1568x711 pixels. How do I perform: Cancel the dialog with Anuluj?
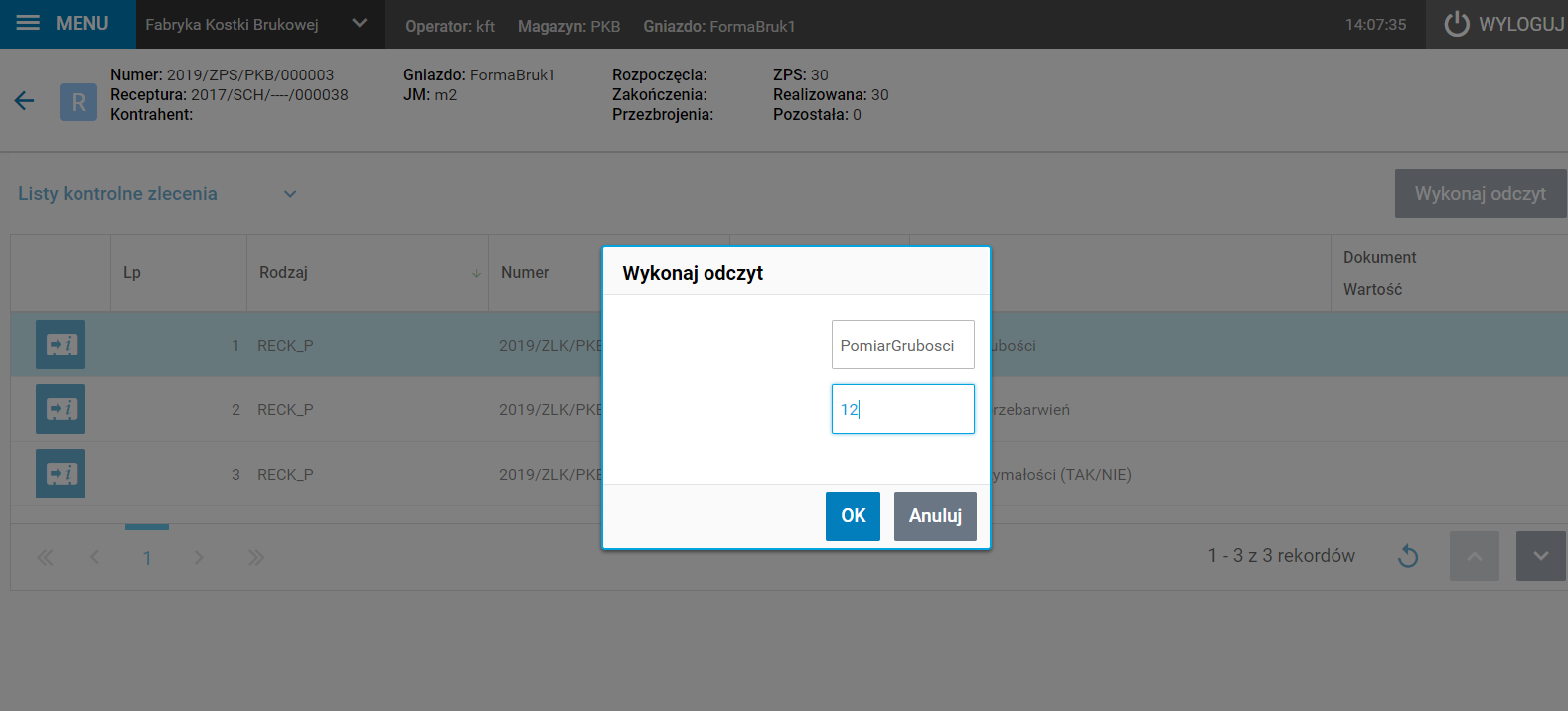(x=935, y=516)
